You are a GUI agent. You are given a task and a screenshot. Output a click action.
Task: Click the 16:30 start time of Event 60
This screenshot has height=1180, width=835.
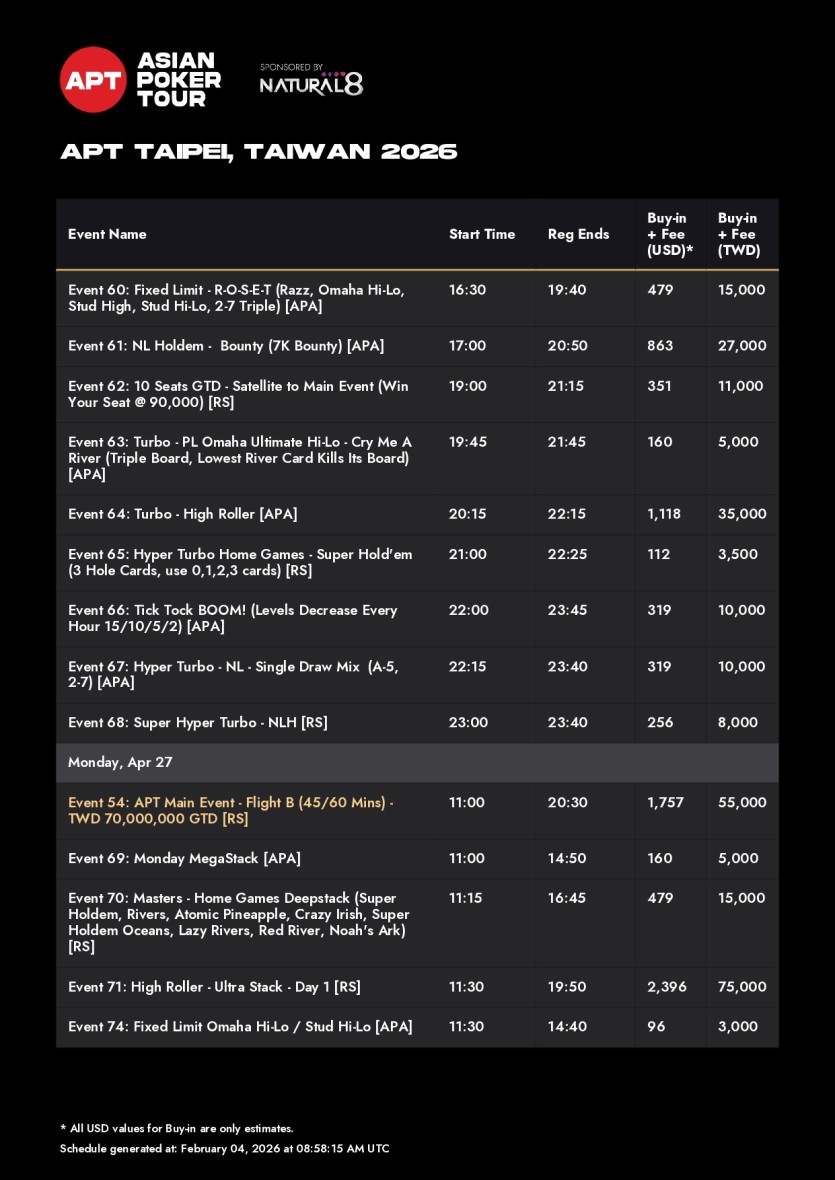467,290
